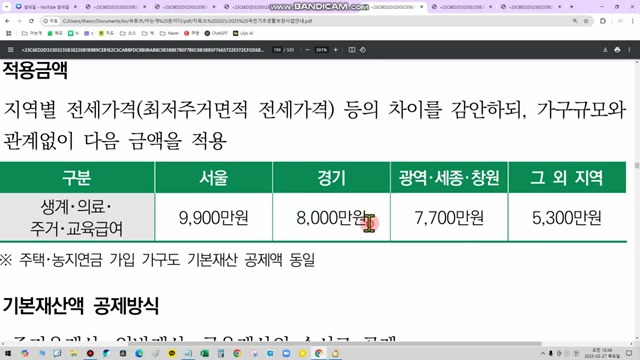Click the 기본재산액 공제방식 heading

click(81, 305)
